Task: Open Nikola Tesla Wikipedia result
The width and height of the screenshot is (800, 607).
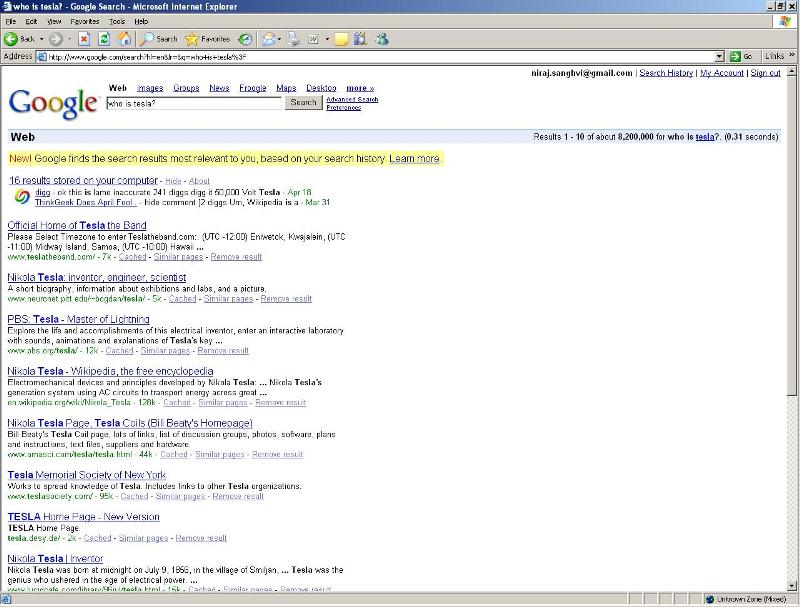Action: 110,371
